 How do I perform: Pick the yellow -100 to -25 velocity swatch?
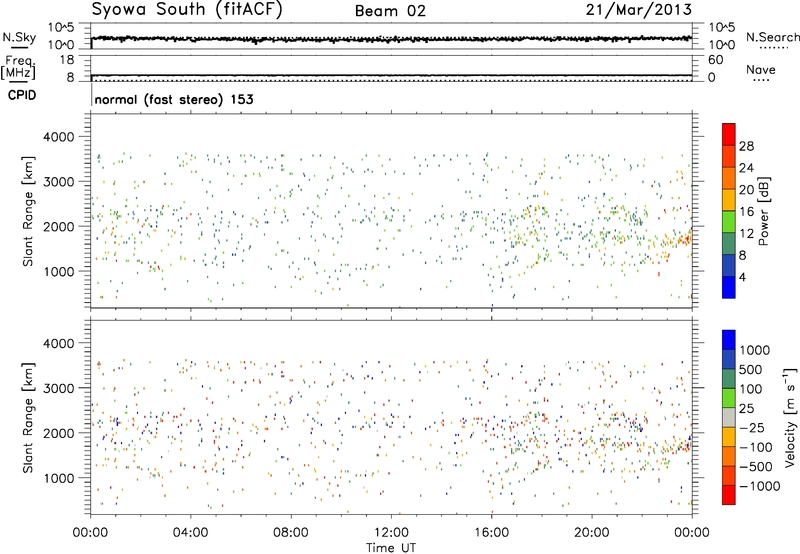(x=729, y=437)
